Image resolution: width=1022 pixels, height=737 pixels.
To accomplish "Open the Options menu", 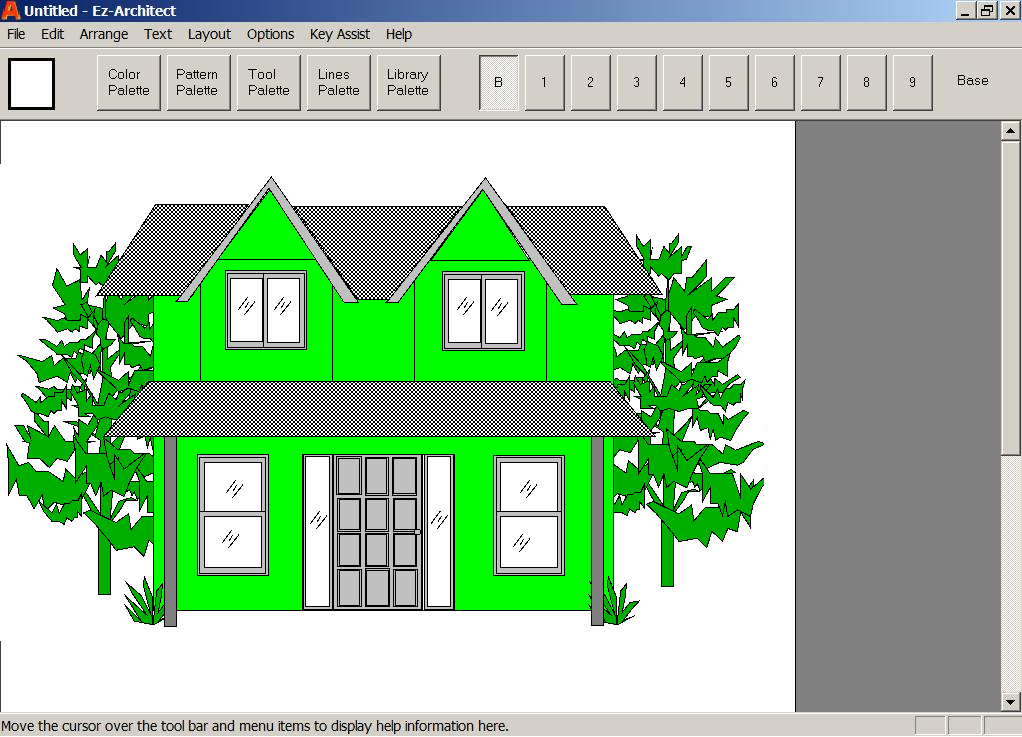I will coord(270,34).
